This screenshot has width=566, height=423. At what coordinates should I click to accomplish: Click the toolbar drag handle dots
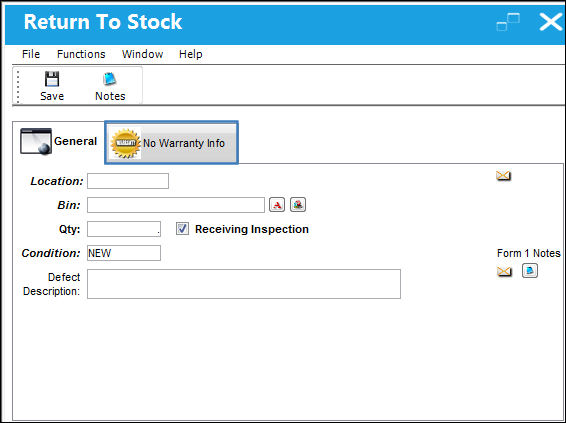(18, 87)
